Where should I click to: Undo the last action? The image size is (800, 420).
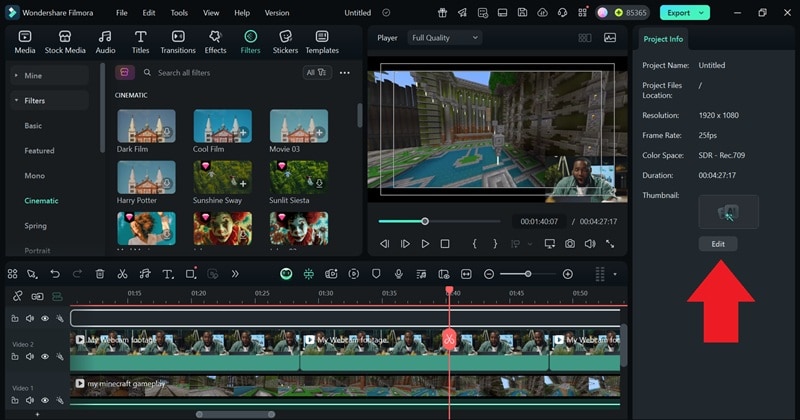[55, 274]
